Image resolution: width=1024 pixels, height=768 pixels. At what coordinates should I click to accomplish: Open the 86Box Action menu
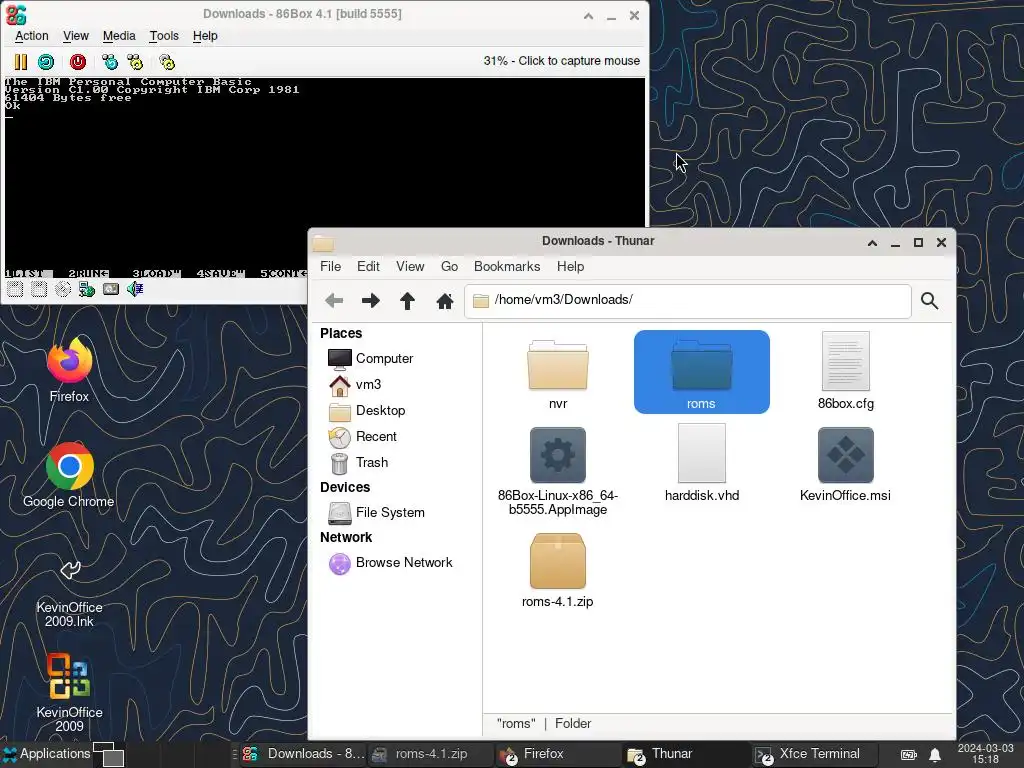(x=31, y=36)
